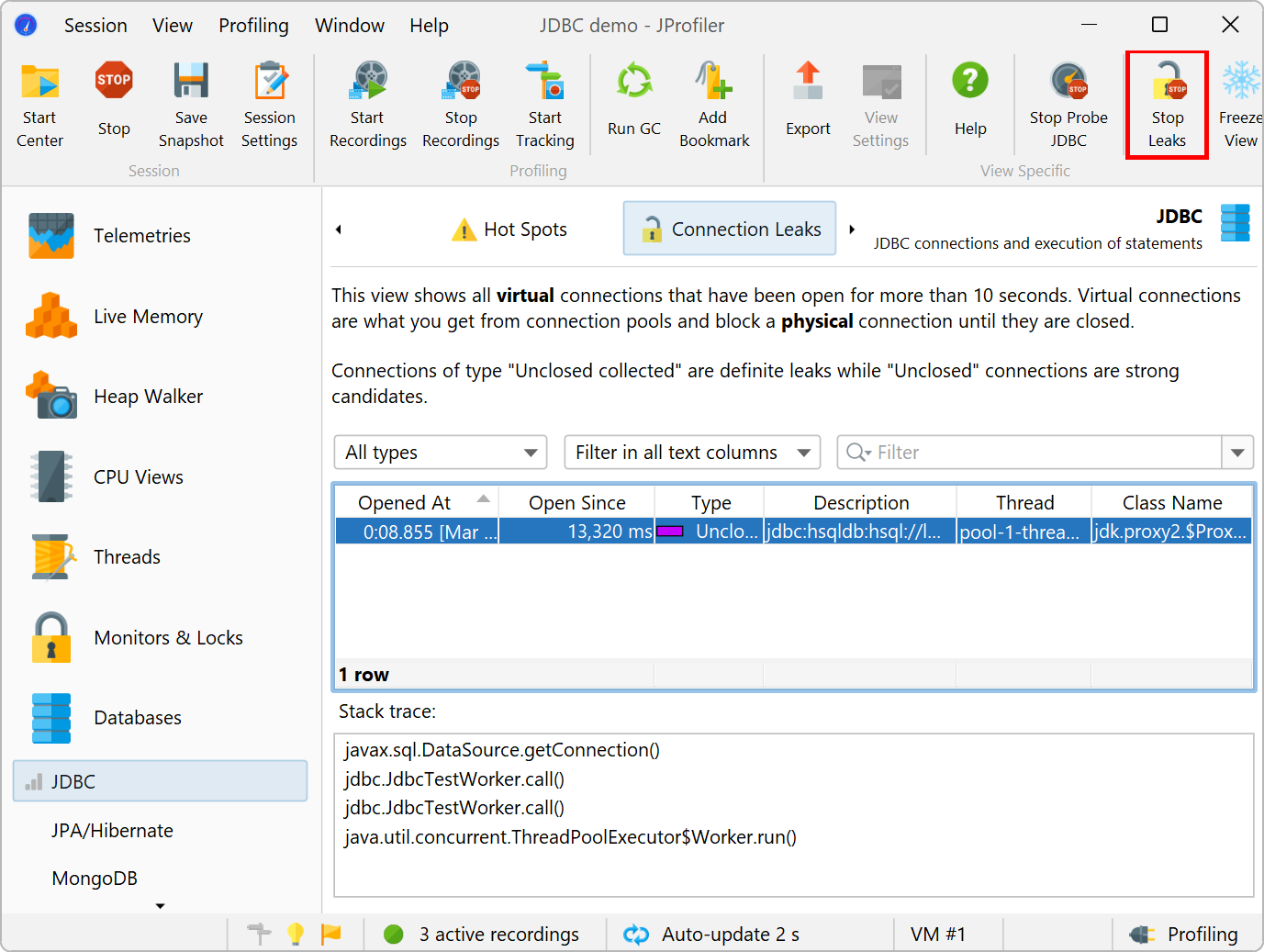Viewport: 1264px width, 952px height.
Task: Switch to the Hot Spots tab
Action: (x=509, y=230)
